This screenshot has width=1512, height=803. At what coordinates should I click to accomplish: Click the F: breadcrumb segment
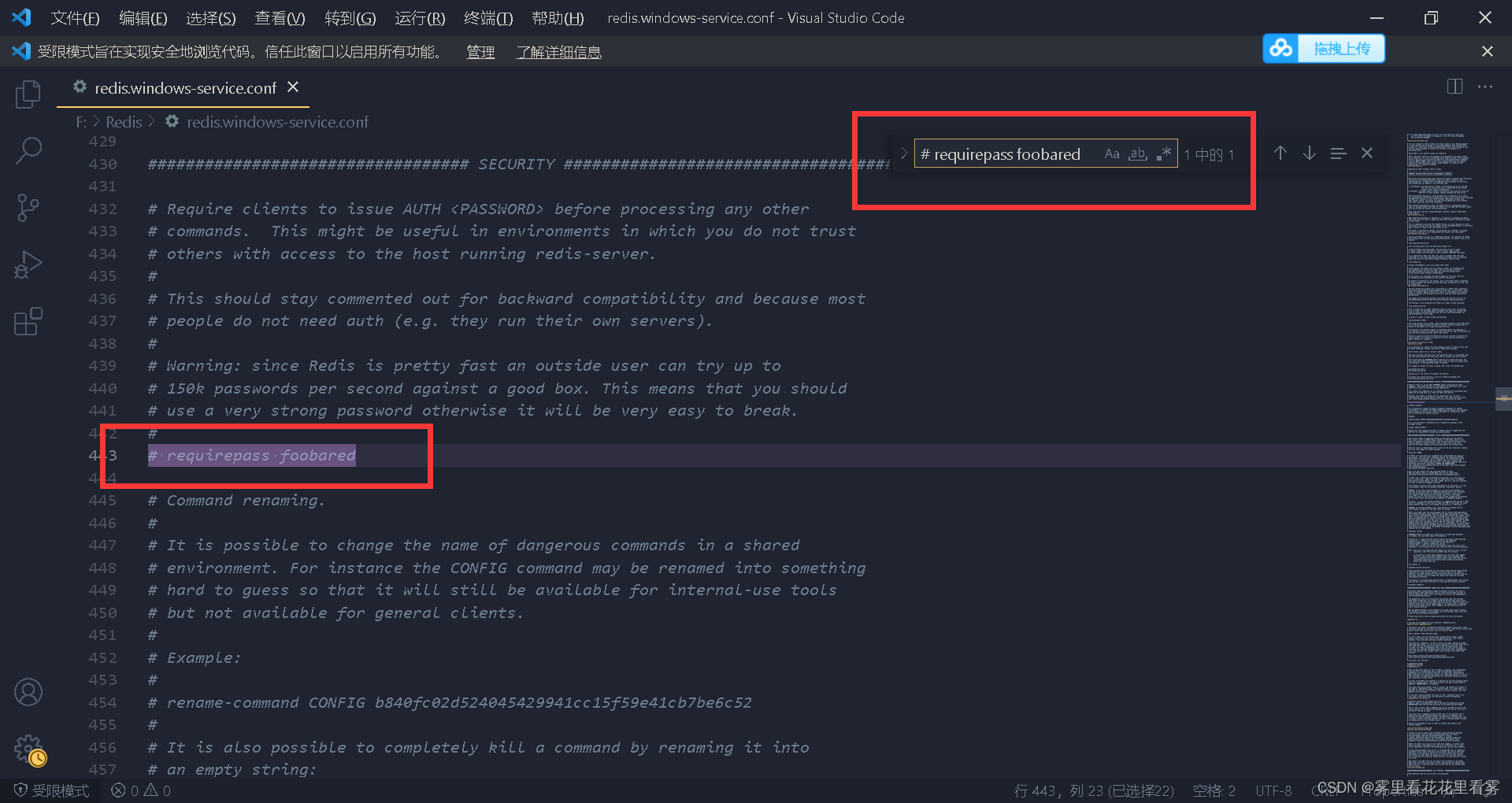point(81,122)
